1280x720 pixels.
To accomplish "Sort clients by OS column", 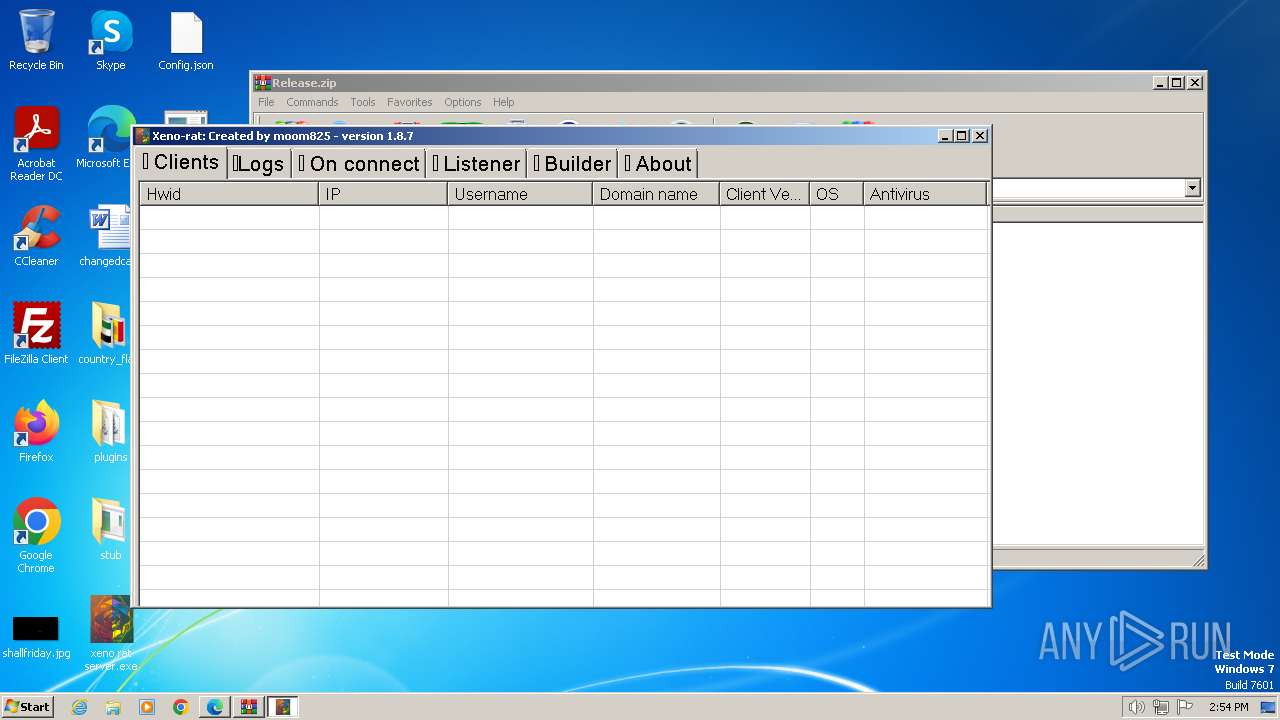I will coord(837,194).
